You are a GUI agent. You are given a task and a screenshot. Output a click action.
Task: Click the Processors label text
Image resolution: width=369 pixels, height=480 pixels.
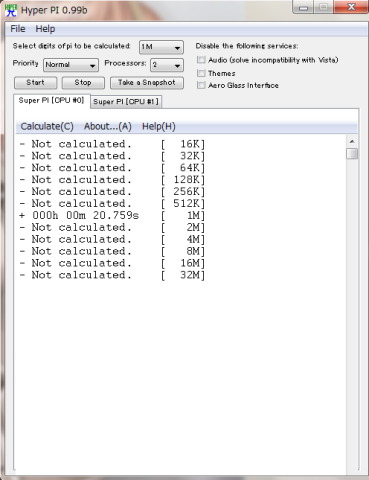tap(125, 63)
